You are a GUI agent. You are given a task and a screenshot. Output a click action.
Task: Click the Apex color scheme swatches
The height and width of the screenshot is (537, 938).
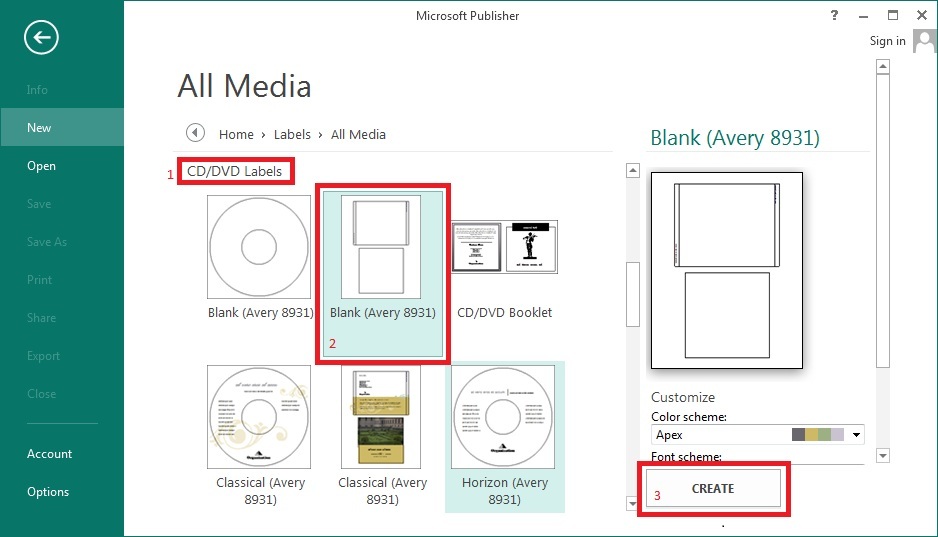[817, 435]
